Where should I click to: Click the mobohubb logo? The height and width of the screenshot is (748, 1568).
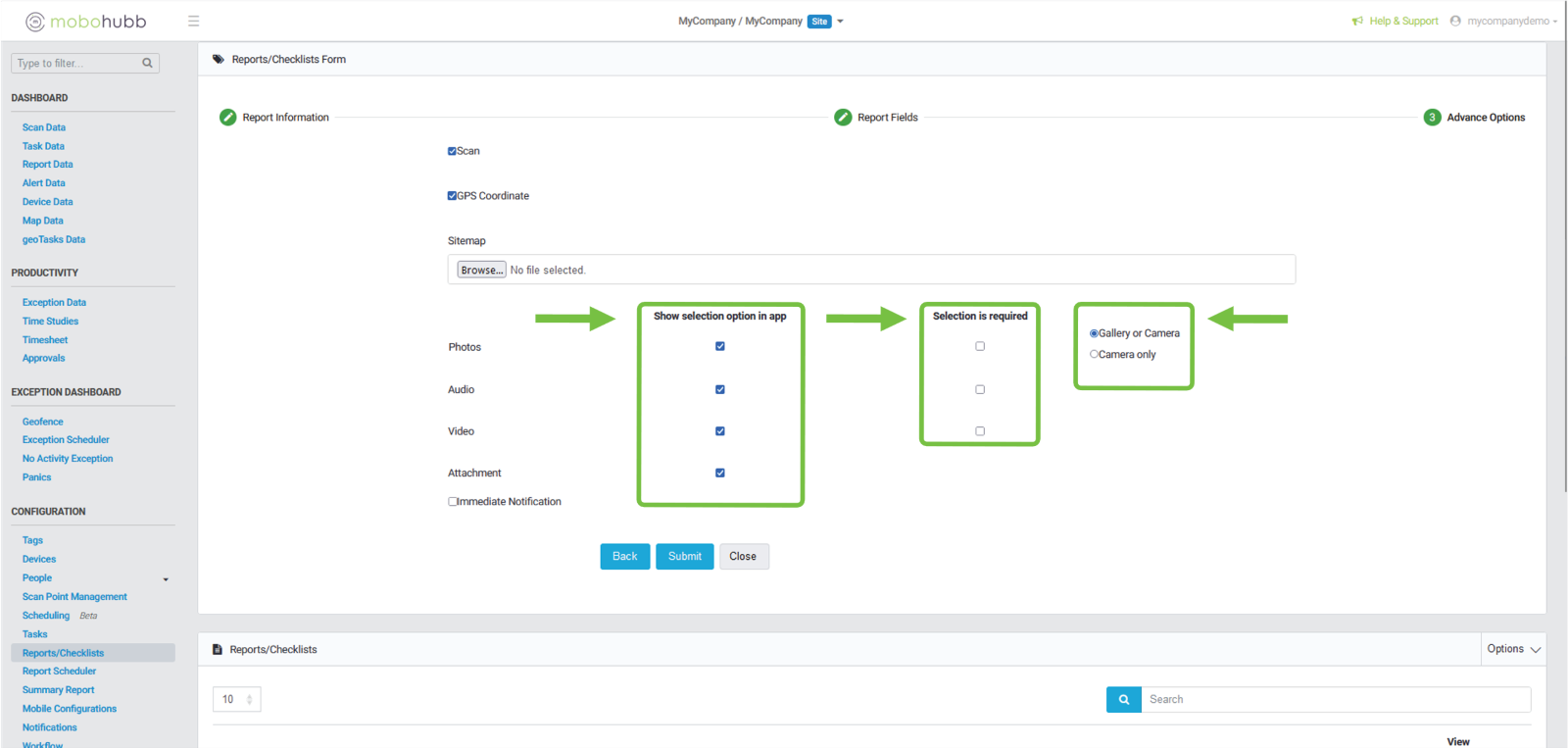[86, 22]
